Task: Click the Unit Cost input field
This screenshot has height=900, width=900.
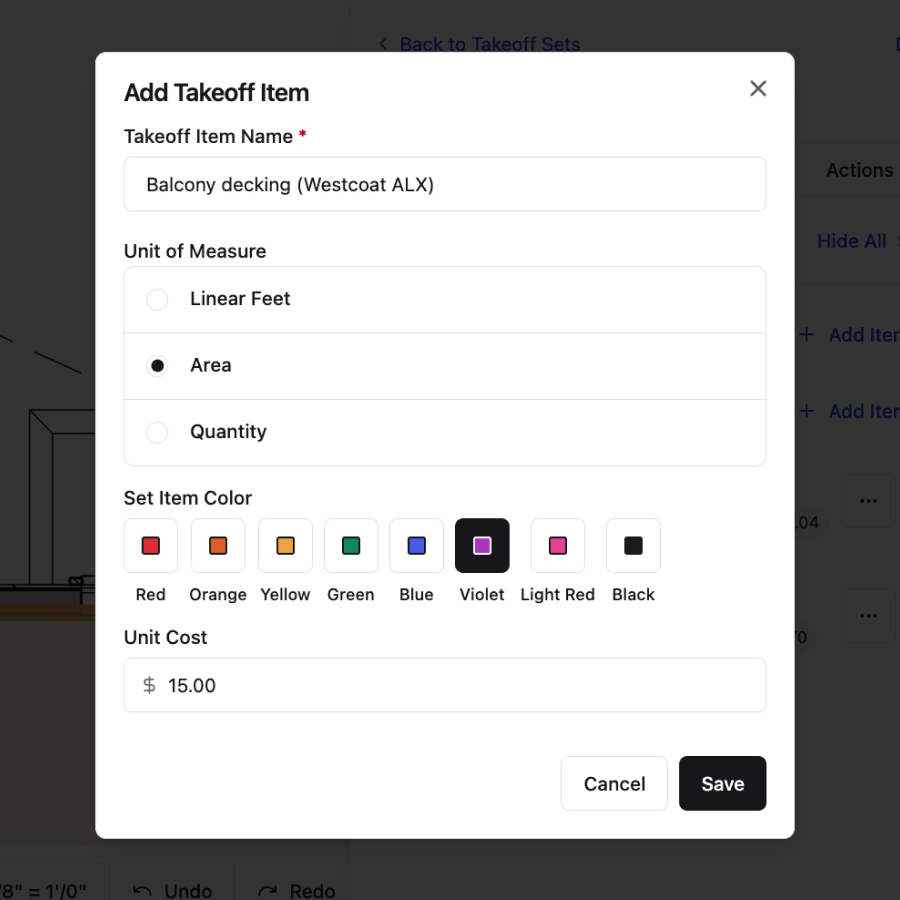Action: point(445,685)
